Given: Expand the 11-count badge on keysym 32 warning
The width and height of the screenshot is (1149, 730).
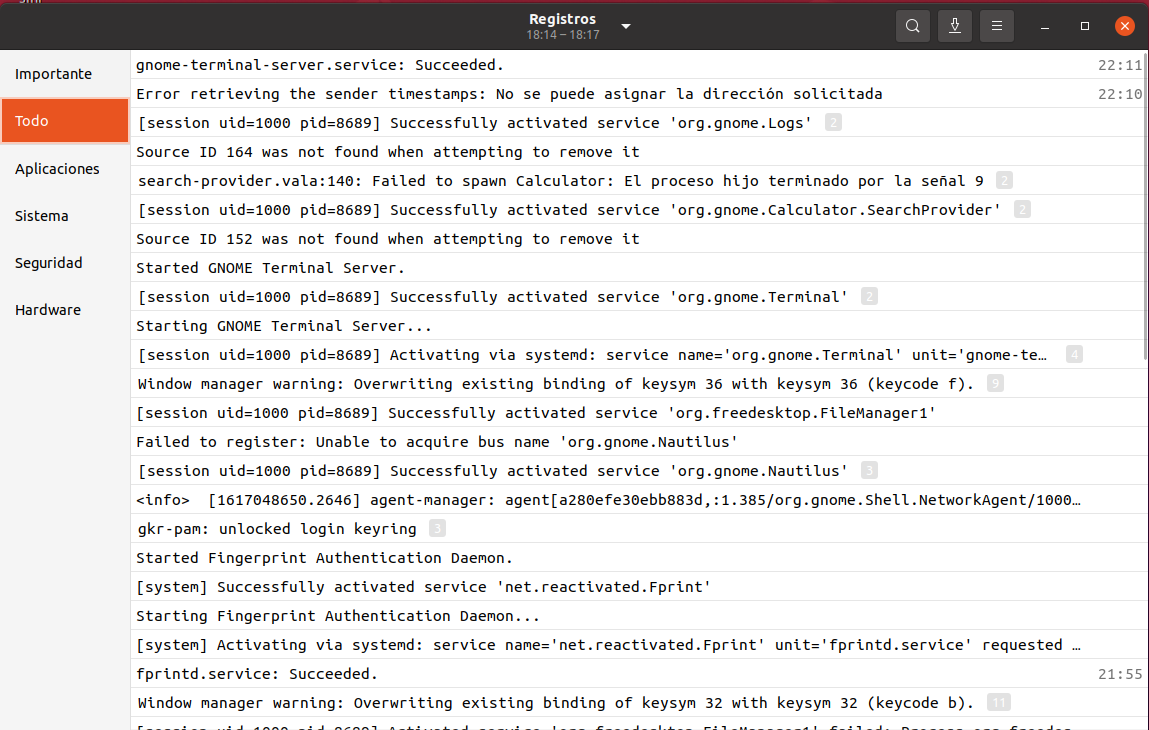Looking at the screenshot, I should pyautogui.click(x=997, y=702).
